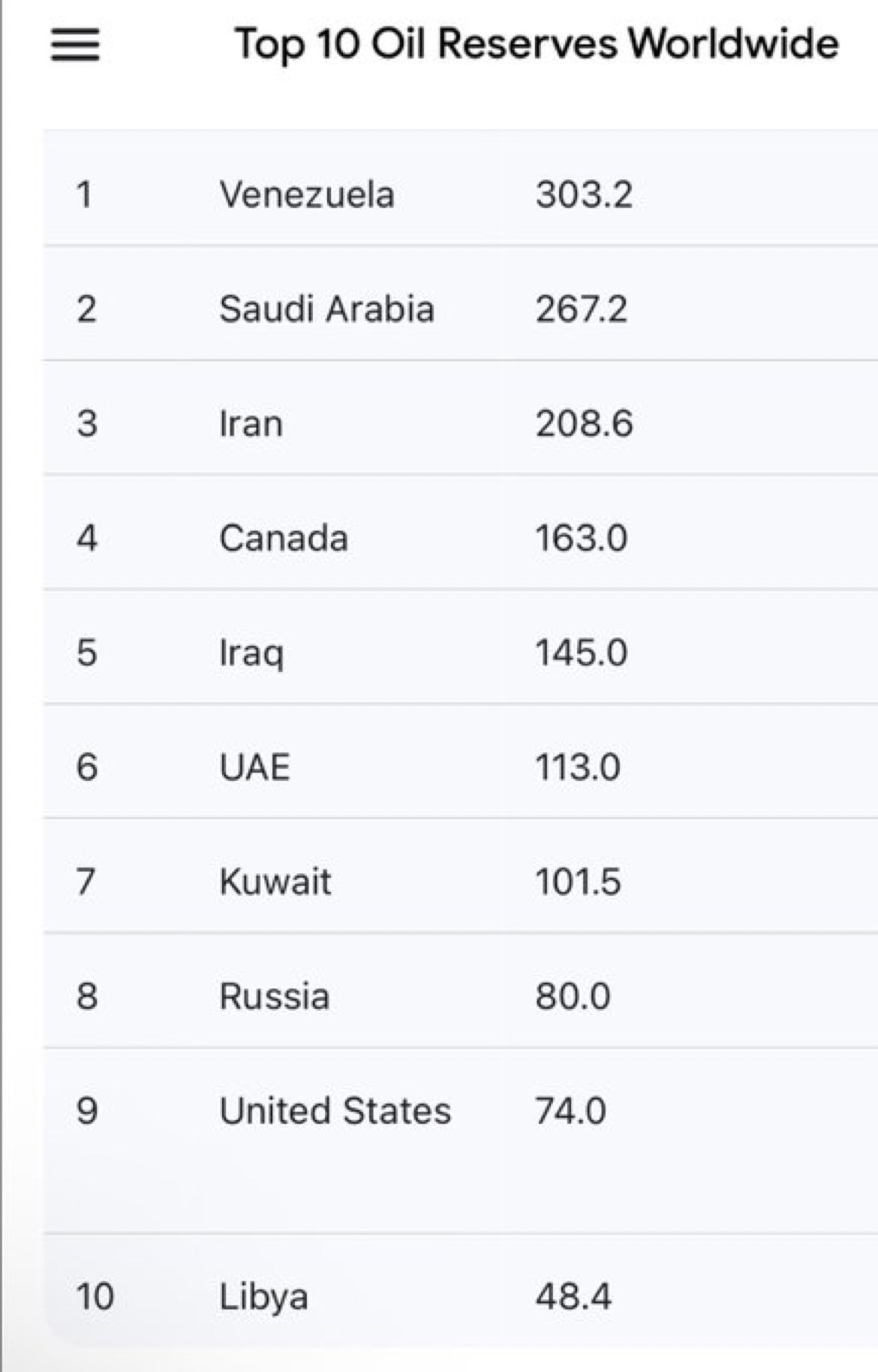Open the hamburger navigation menu
The image size is (878, 1372).
75,44
